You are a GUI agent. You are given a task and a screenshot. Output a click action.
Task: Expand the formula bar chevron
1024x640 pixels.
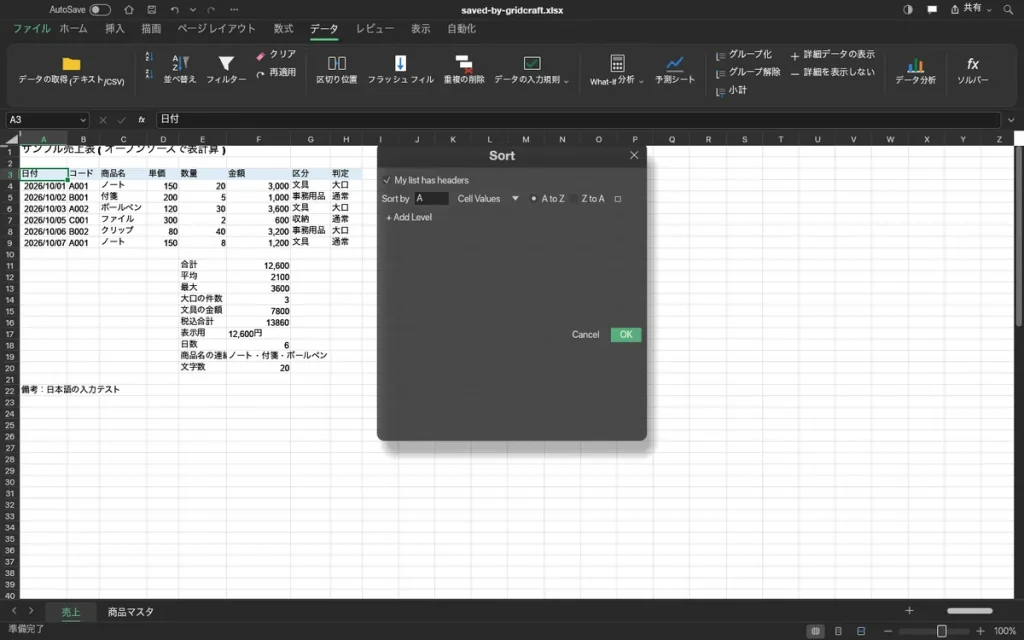1011,120
